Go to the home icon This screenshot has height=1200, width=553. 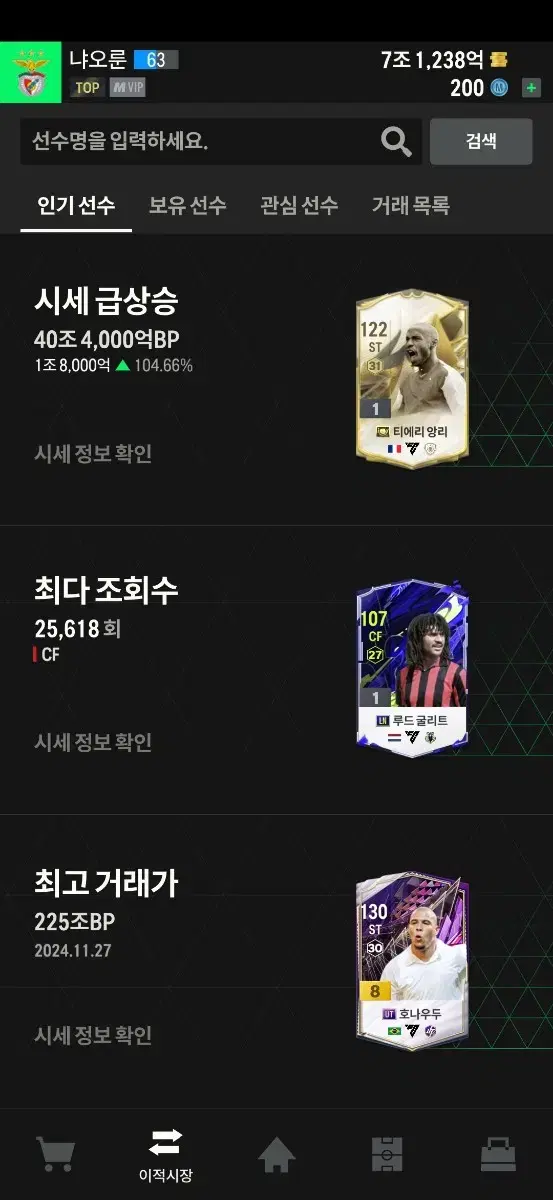277,1155
